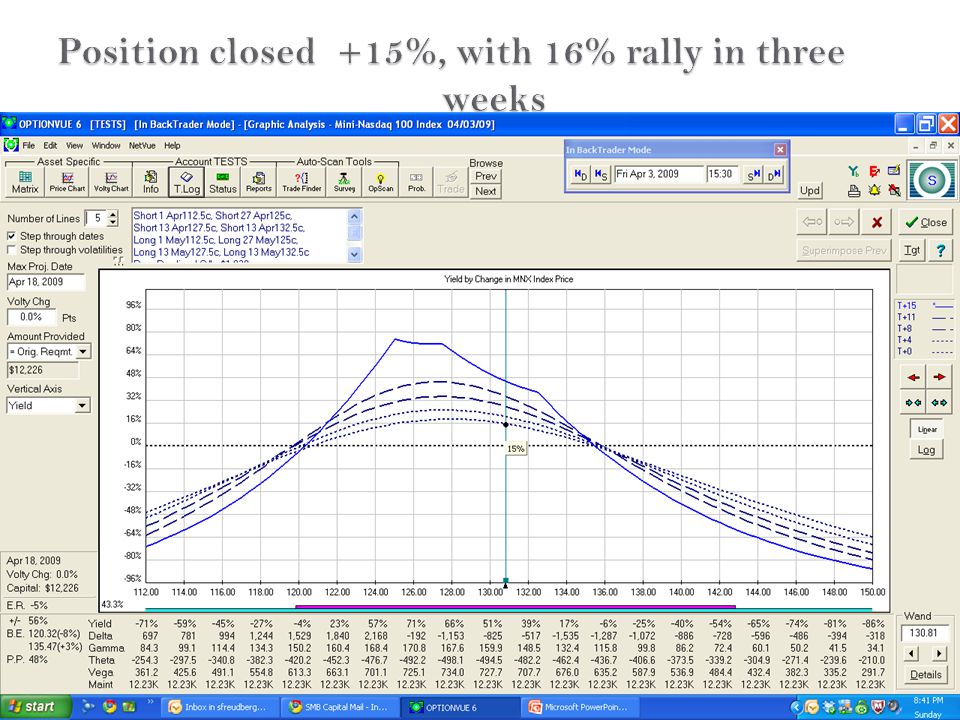Click the Upd update button
960x720 pixels.
pyautogui.click(x=809, y=190)
